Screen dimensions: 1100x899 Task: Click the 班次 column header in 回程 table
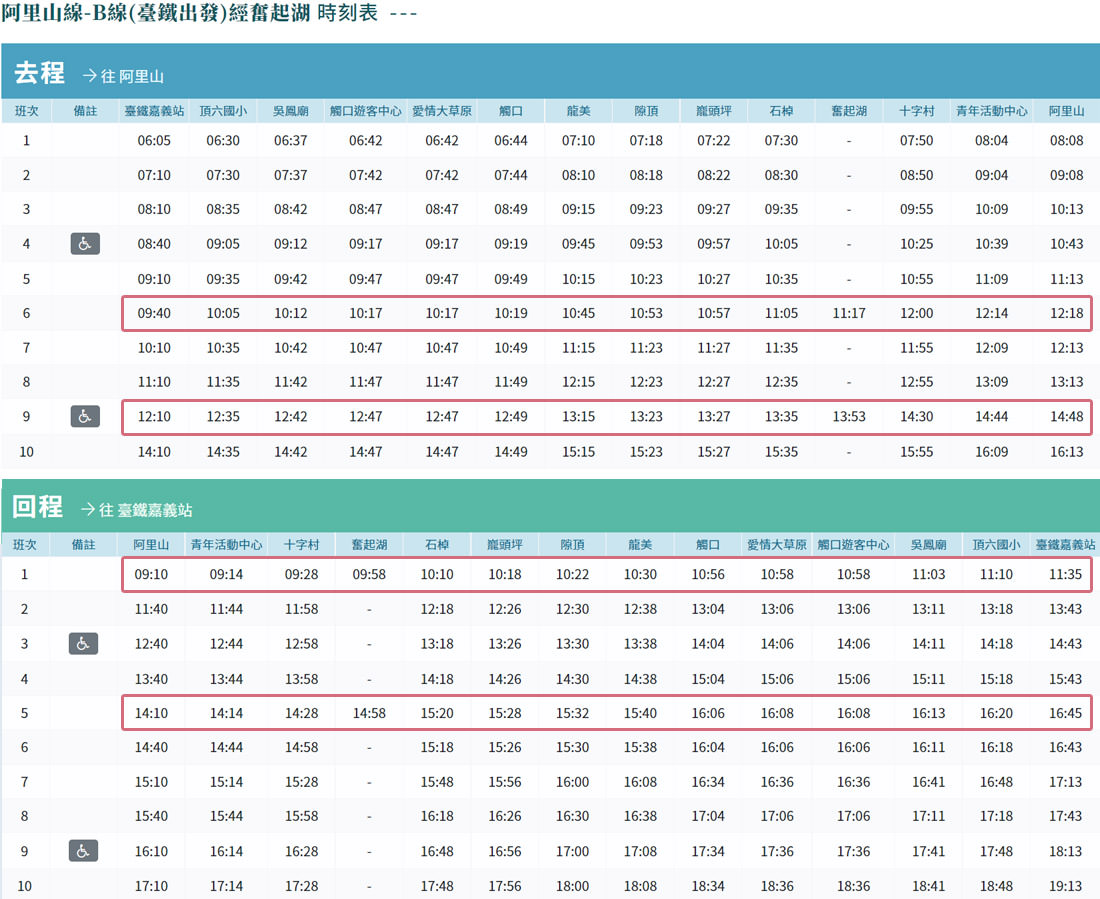25,545
